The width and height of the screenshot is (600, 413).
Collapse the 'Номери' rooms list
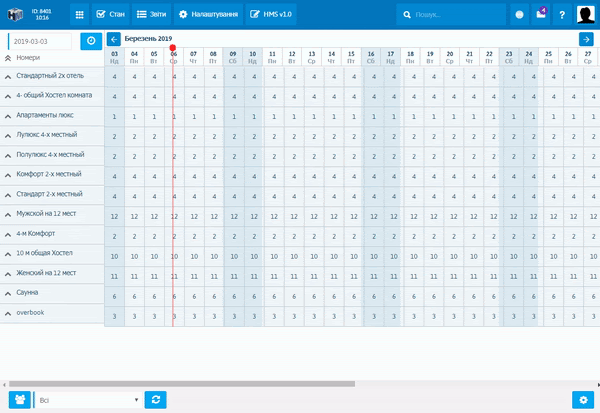coord(8,60)
